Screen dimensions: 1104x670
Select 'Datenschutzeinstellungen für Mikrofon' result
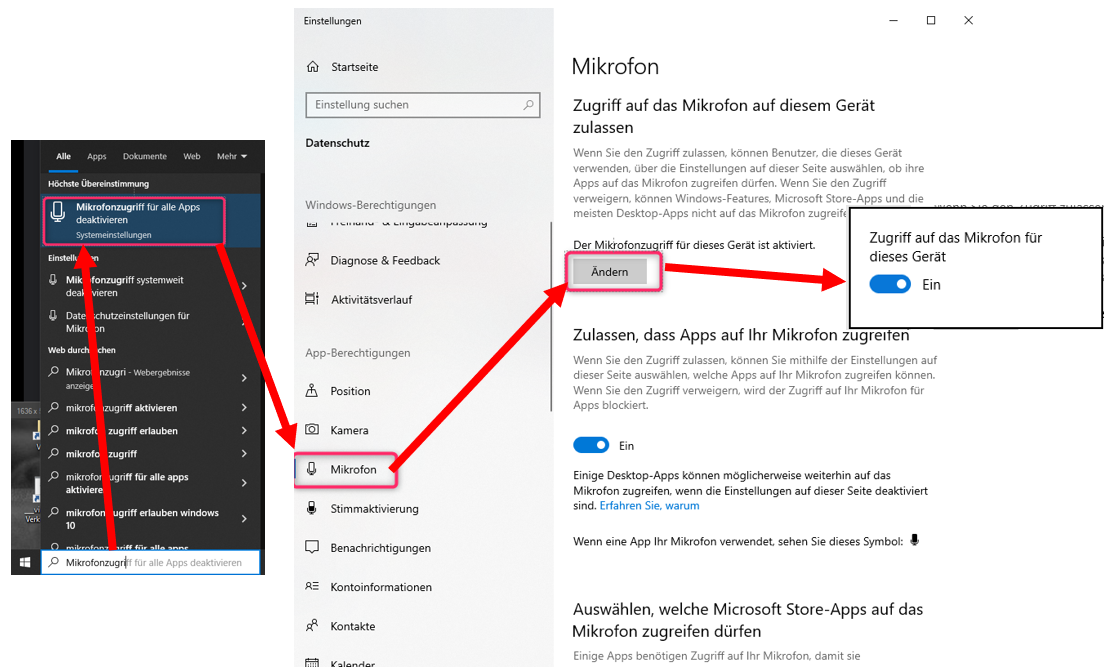[x=127, y=322]
